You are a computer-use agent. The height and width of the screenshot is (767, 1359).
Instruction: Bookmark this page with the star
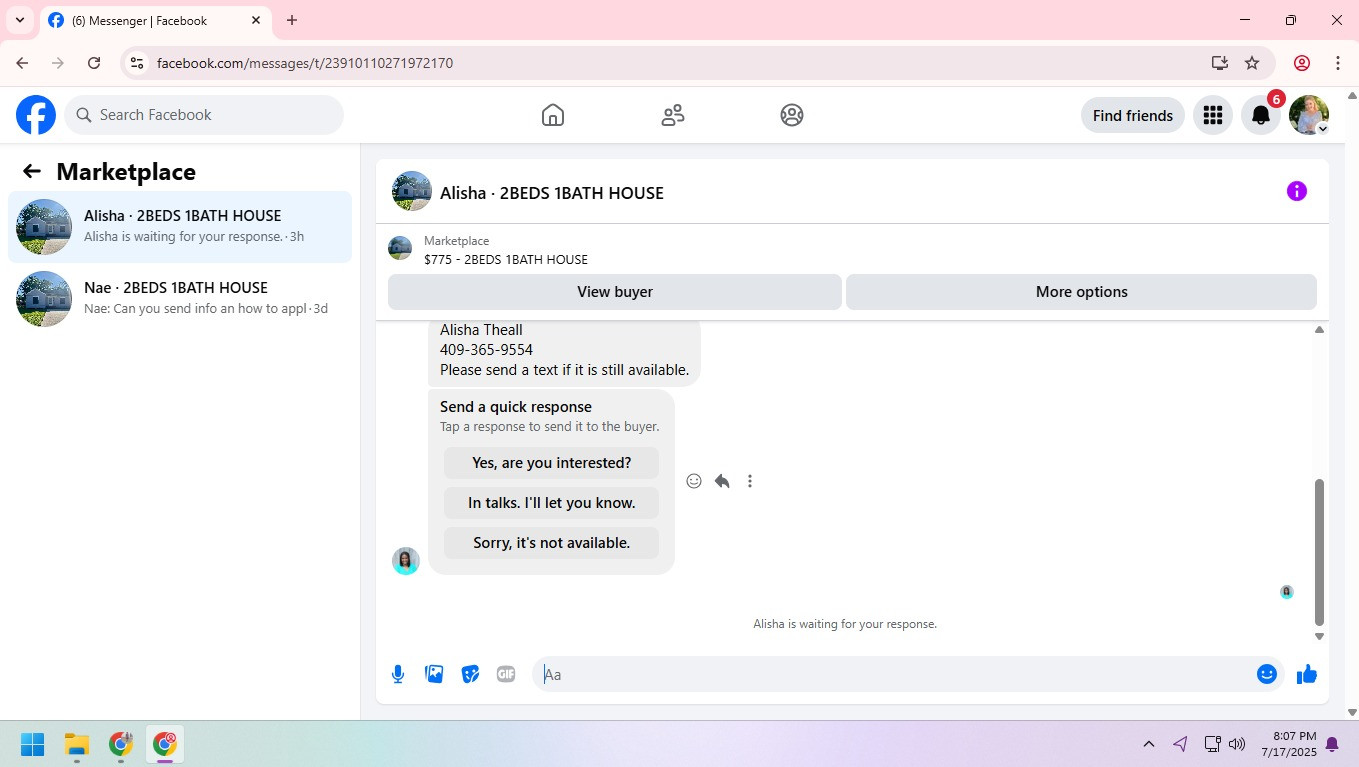pos(1252,63)
